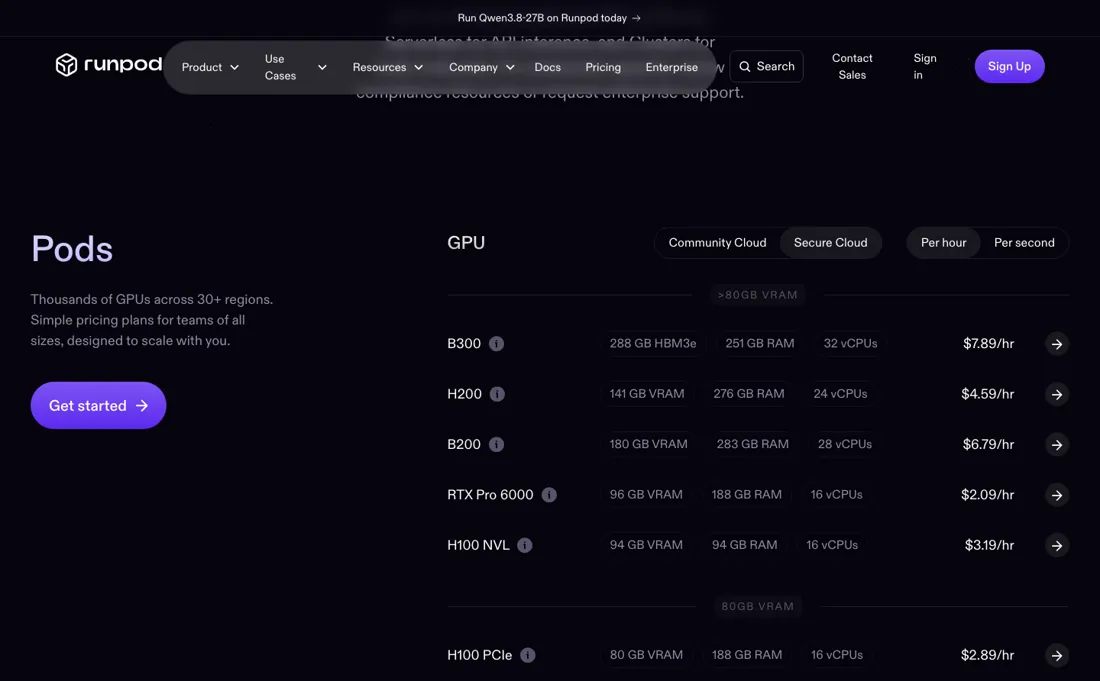Click the Runpod cube logo
The height and width of the screenshot is (681, 1100).
pyautogui.click(x=66, y=65)
